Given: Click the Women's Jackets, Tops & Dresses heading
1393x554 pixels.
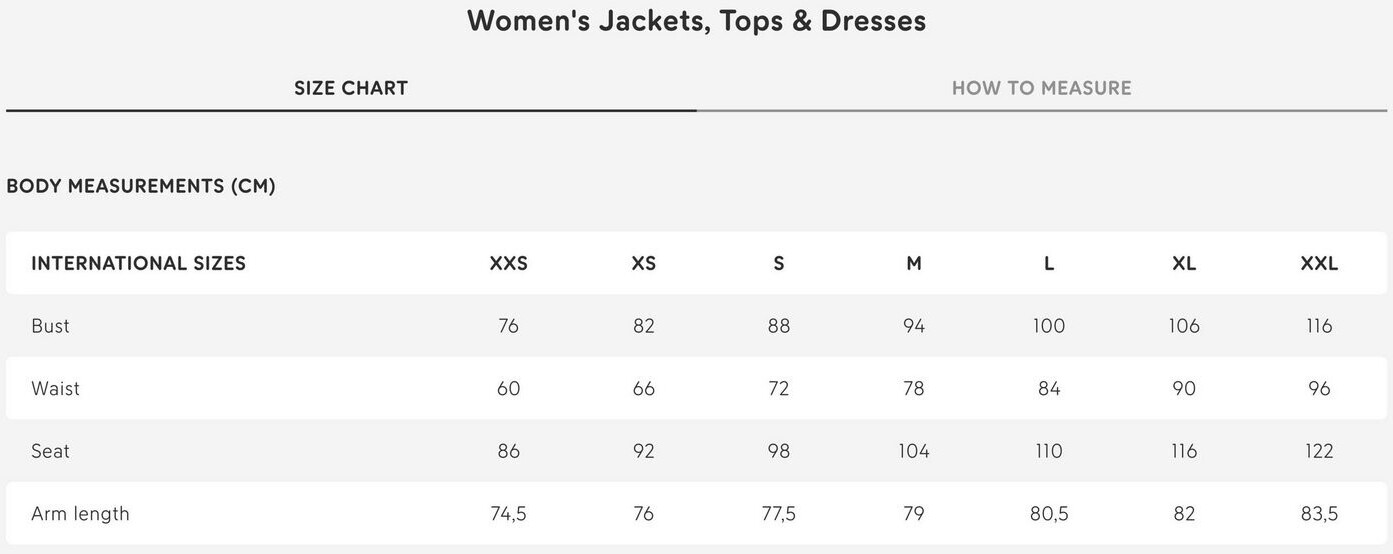Looking at the screenshot, I should pyautogui.click(x=696, y=21).
